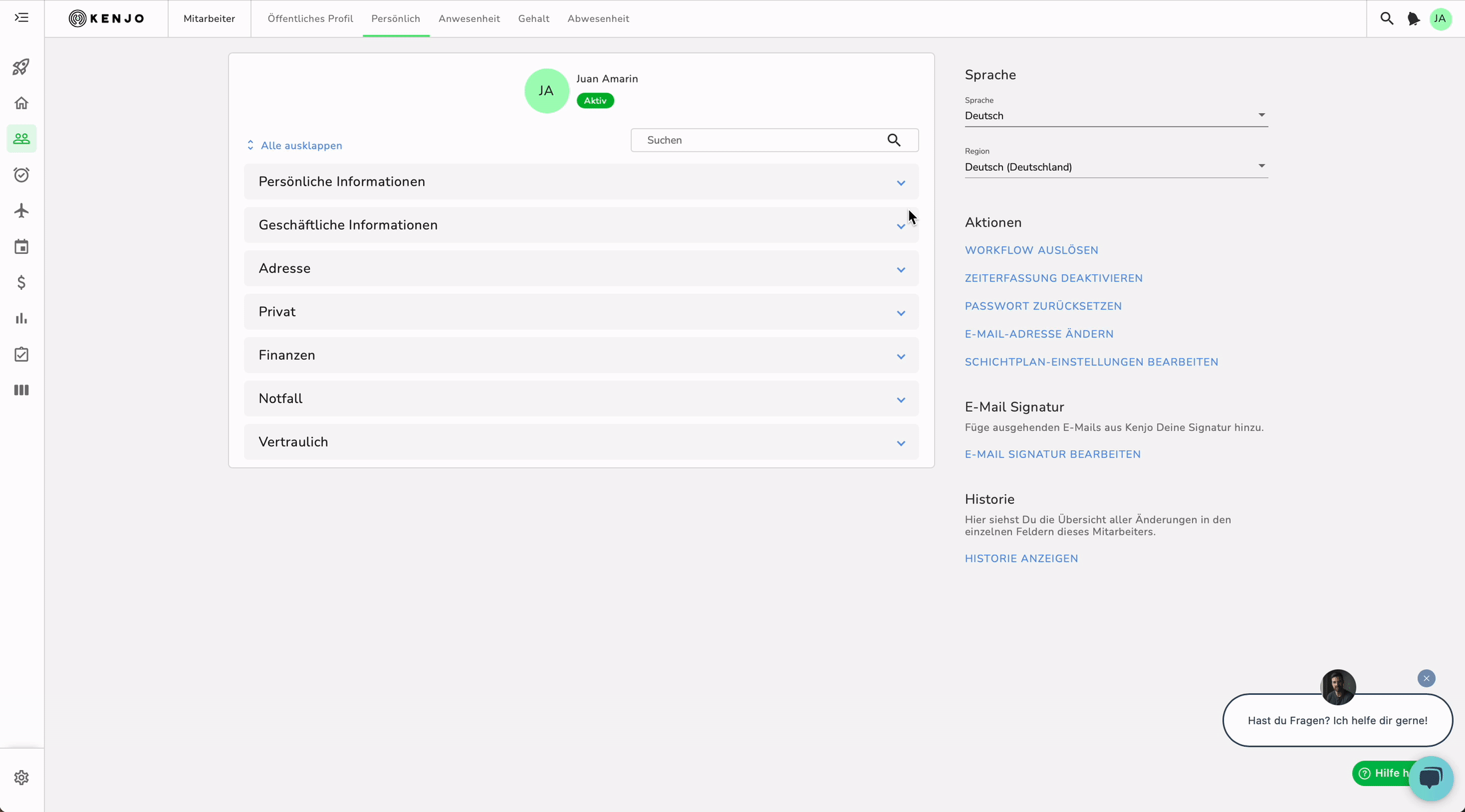
Task: Click Passwort zurücksetzen link
Action: (x=1043, y=306)
